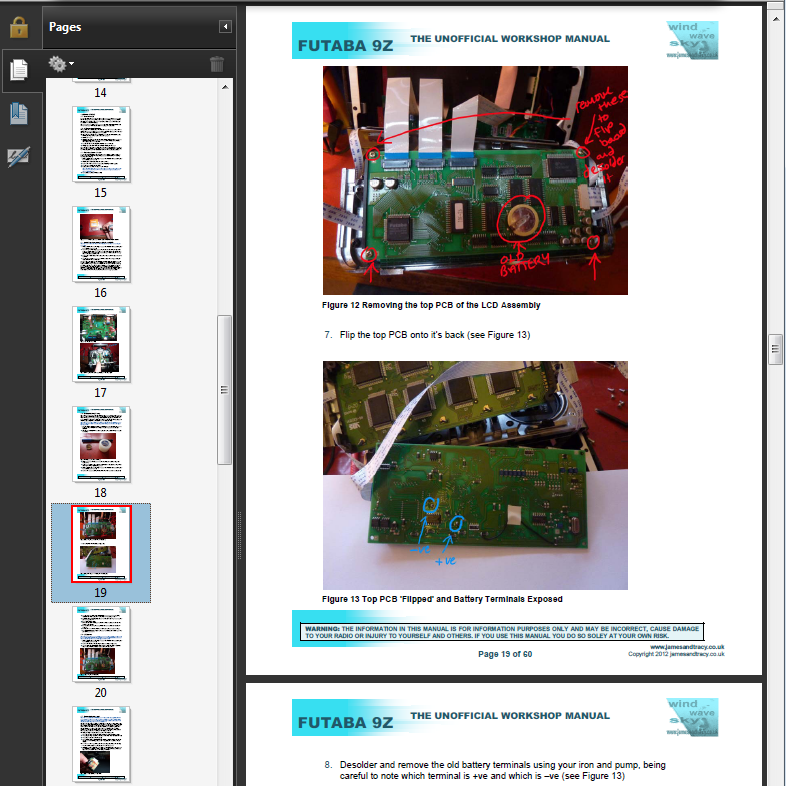Follow the www.jamesandtracy.co.uk footer link
The image size is (786, 786).
[686, 647]
